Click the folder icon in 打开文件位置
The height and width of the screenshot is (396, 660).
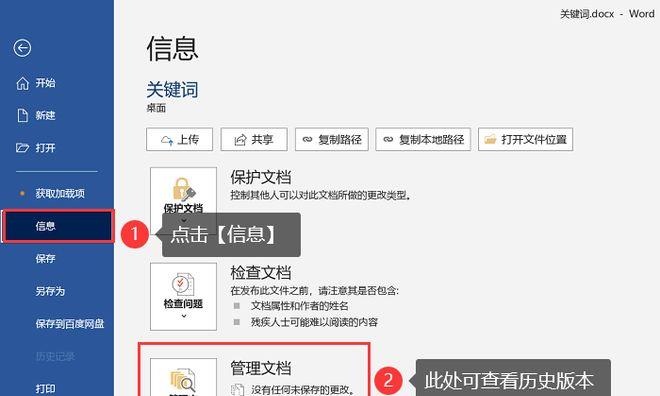coord(490,139)
